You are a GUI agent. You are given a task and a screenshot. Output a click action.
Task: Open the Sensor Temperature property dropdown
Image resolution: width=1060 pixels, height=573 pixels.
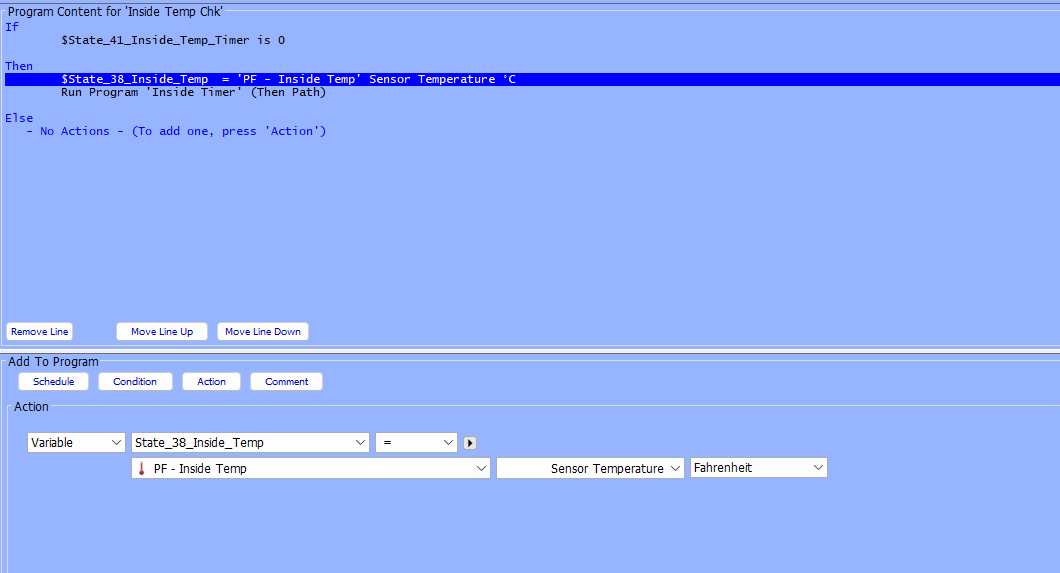click(x=590, y=469)
